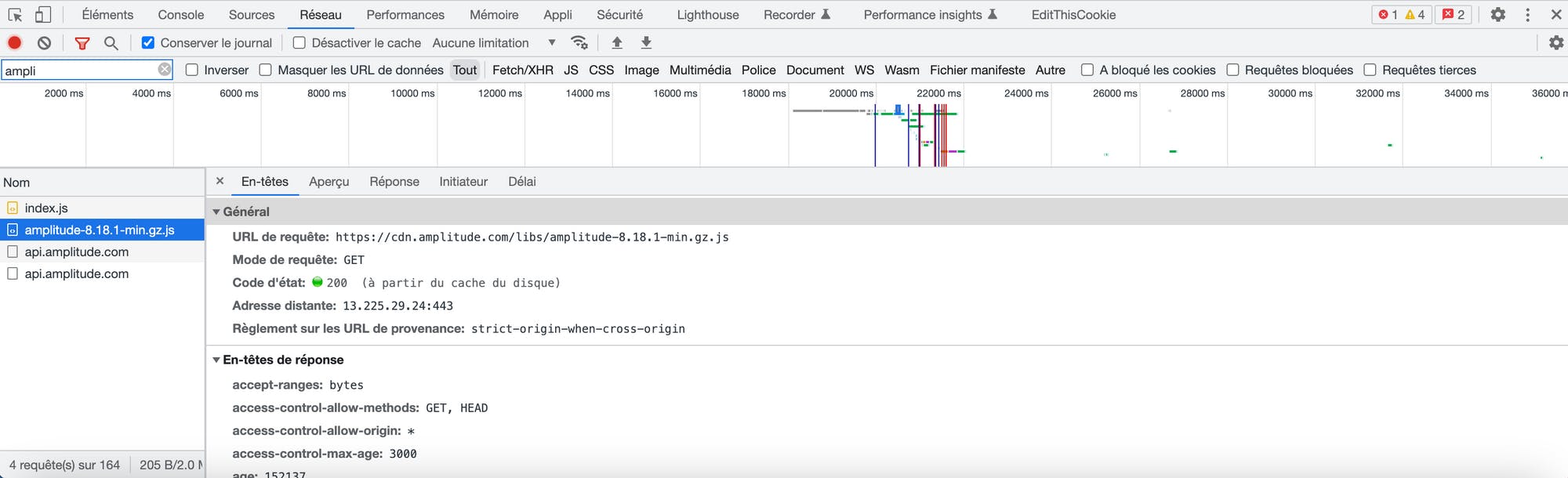Open Performances panel tab
This screenshot has height=478, width=1568.
tap(405, 15)
